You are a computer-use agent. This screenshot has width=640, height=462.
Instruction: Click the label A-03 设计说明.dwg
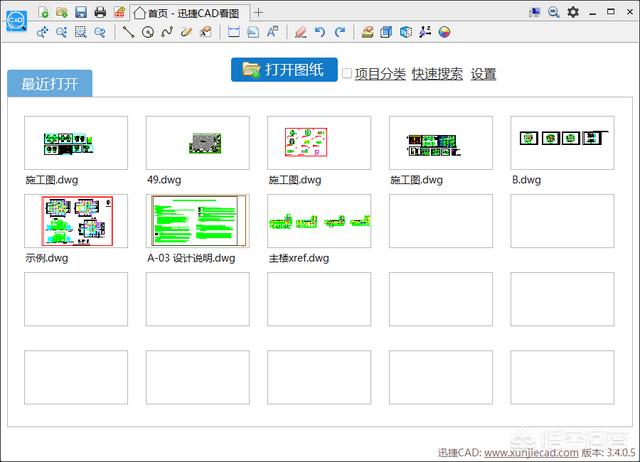[191, 258]
